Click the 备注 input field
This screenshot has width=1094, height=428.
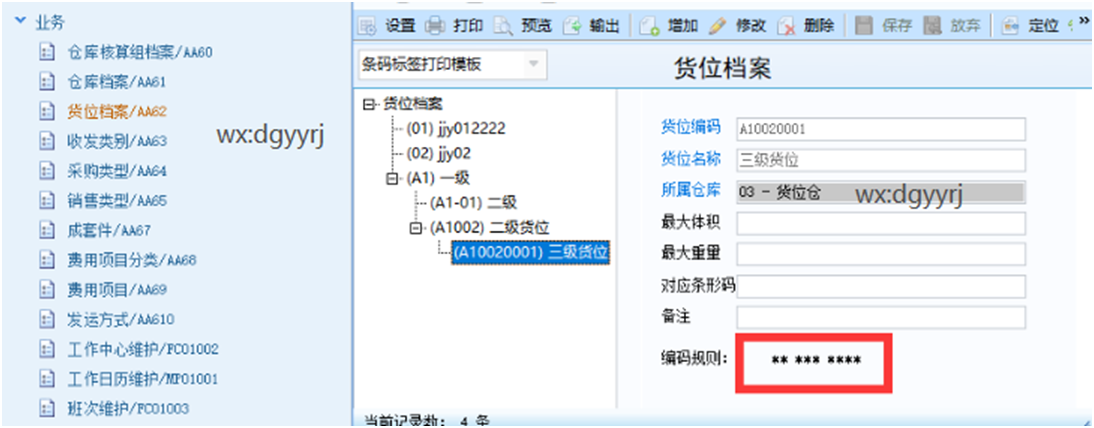point(881,317)
